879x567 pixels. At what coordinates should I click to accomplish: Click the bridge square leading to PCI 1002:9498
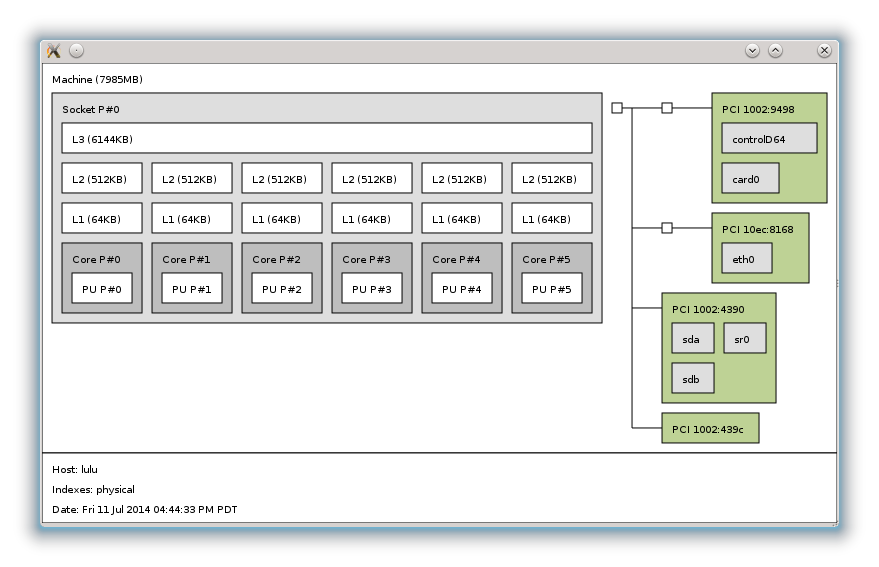(667, 108)
